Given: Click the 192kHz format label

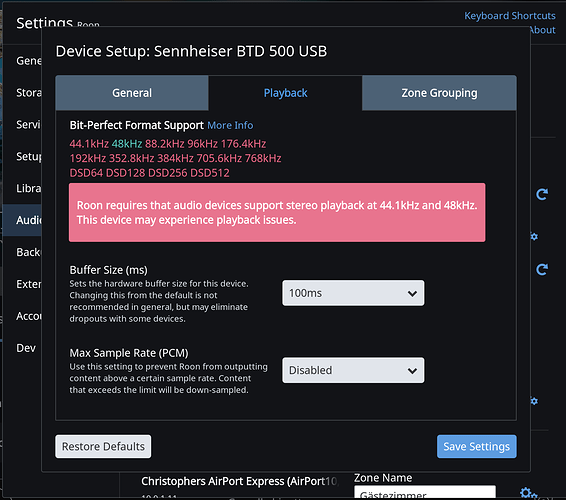Looking at the screenshot, I should pos(88,158).
